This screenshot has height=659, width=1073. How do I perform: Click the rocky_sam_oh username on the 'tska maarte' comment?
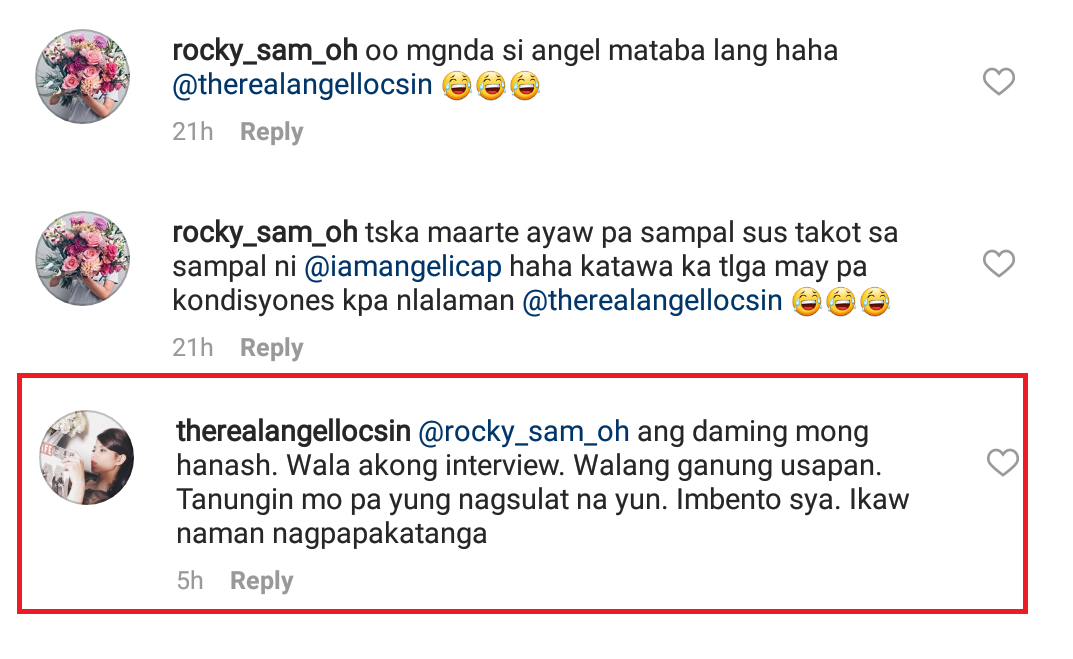(265, 232)
